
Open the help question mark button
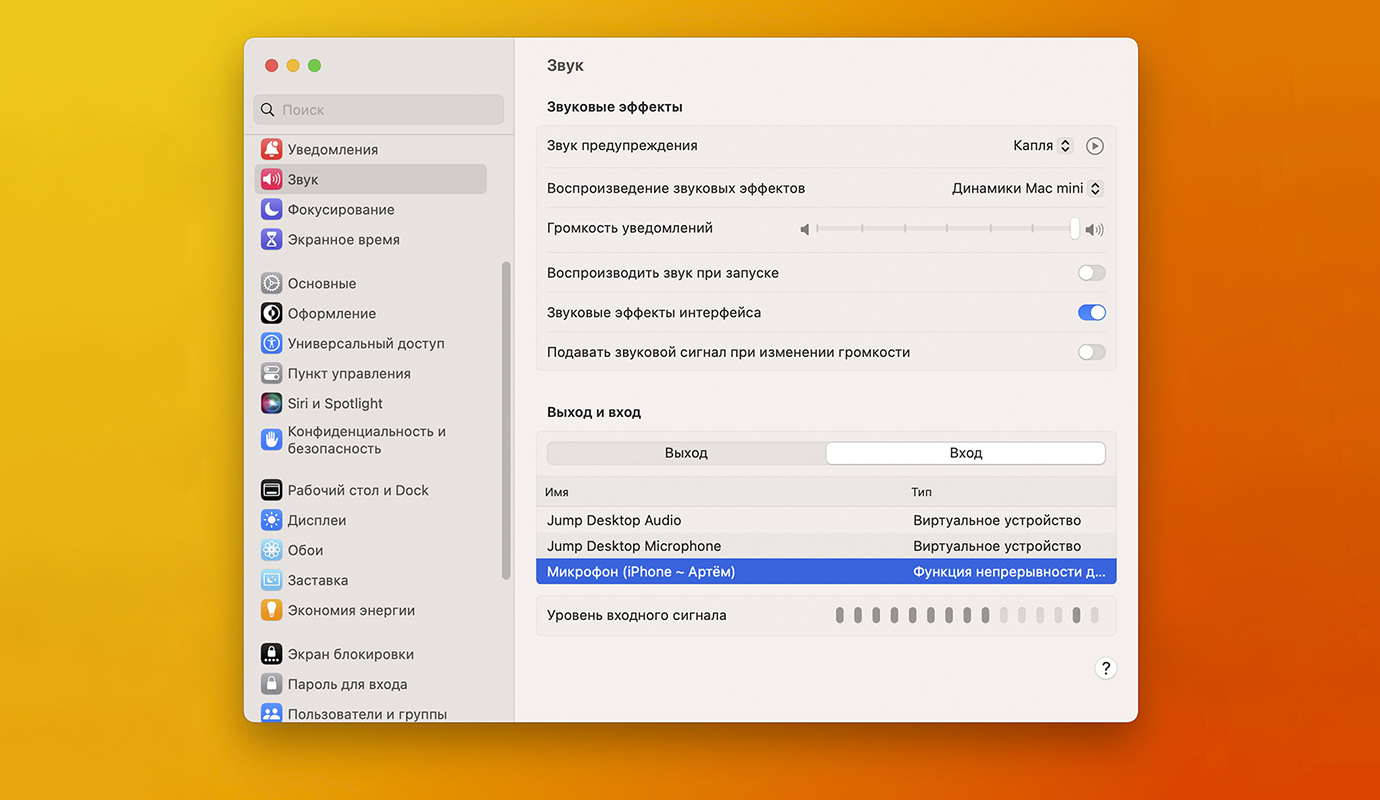[1105, 669]
